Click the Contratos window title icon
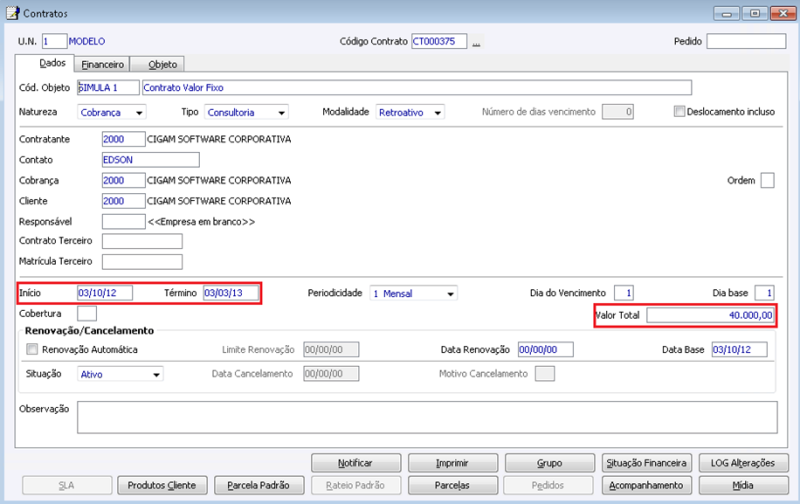Viewport: 800px width, 504px height. (x=12, y=13)
